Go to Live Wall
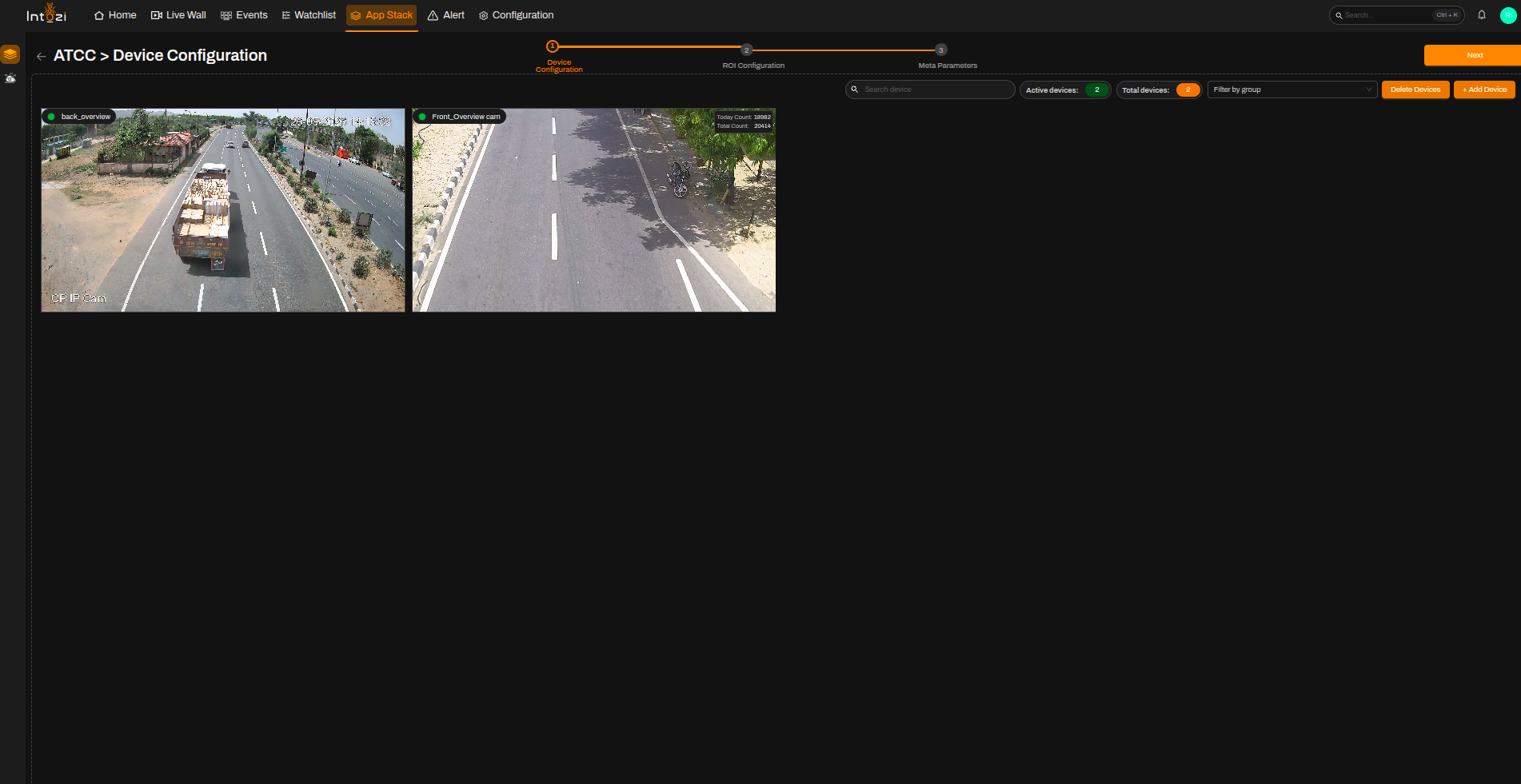Image resolution: width=1521 pixels, height=784 pixels. [178, 15]
